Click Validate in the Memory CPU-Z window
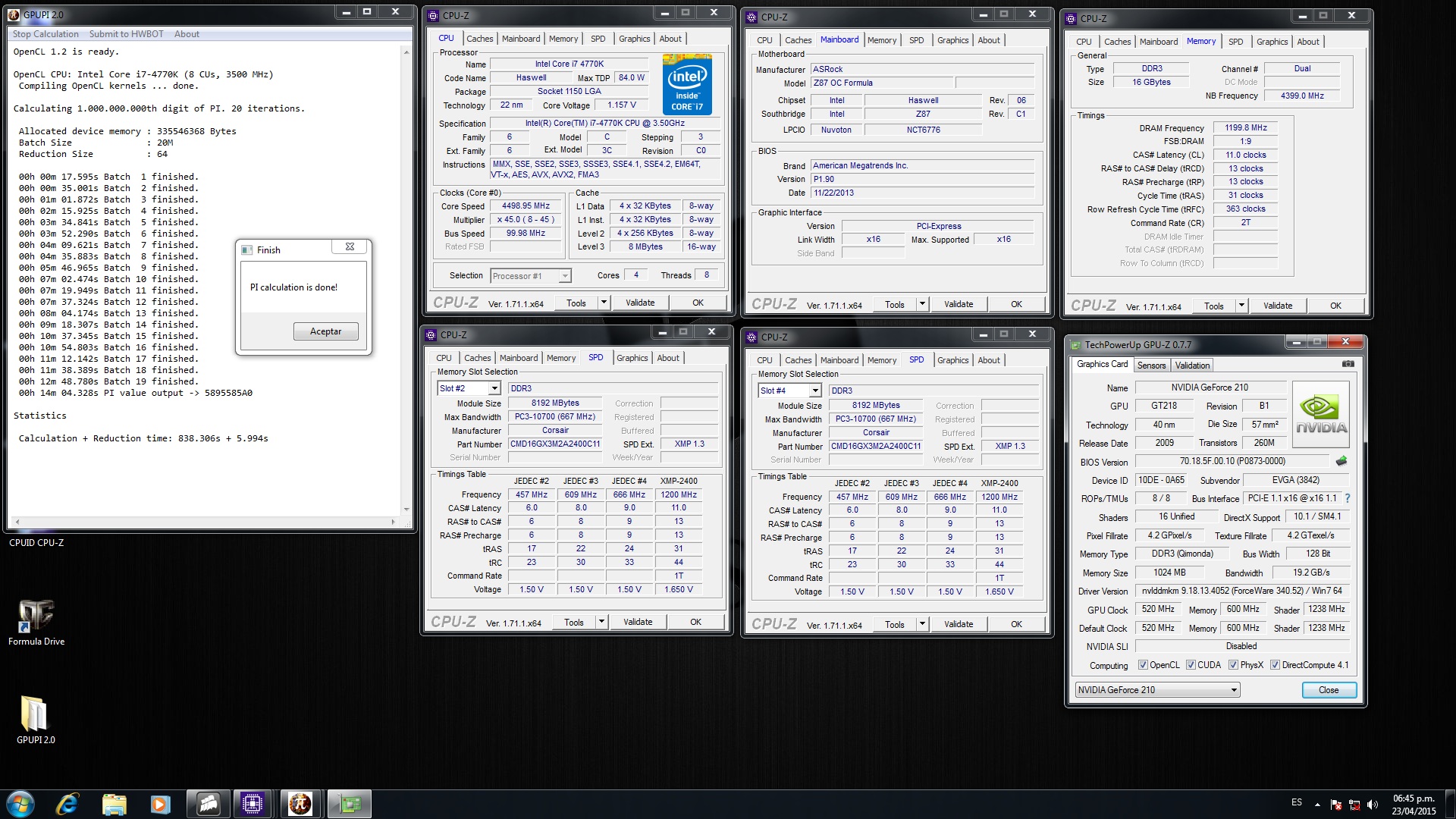 pyautogui.click(x=1278, y=306)
